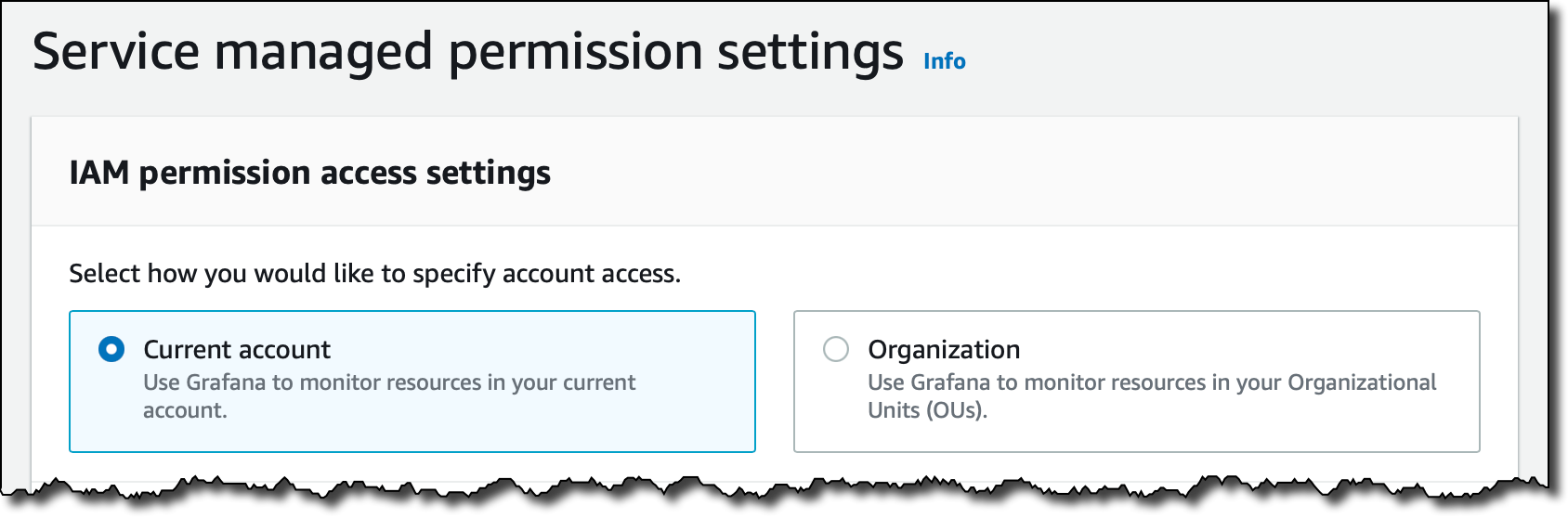Image resolution: width=1568 pixels, height=518 pixels.
Task: Click the word "Grafana" in the Organization tile
Action: pos(949,383)
